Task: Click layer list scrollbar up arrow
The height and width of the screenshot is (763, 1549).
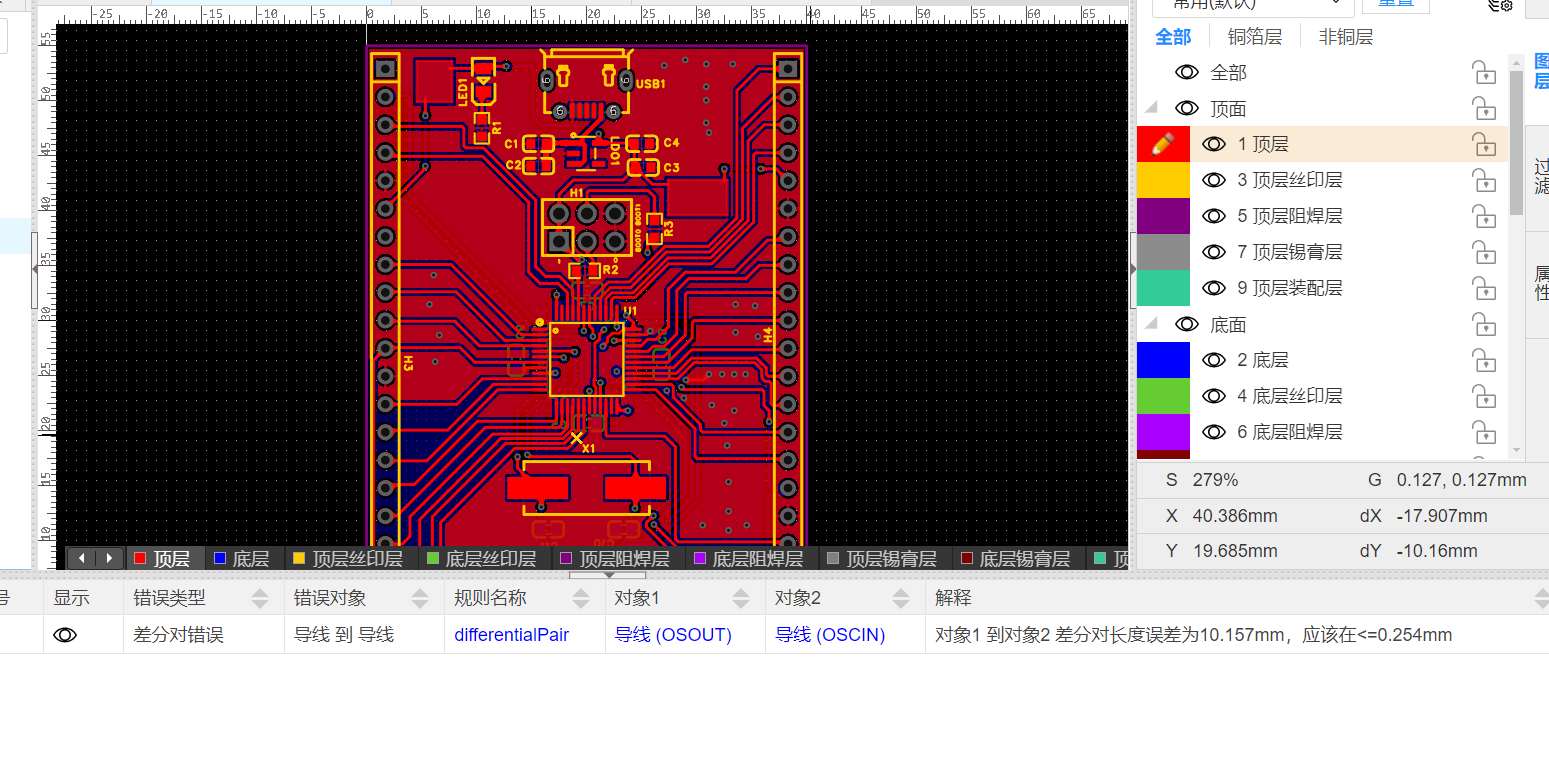Action: [x=1516, y=62]
